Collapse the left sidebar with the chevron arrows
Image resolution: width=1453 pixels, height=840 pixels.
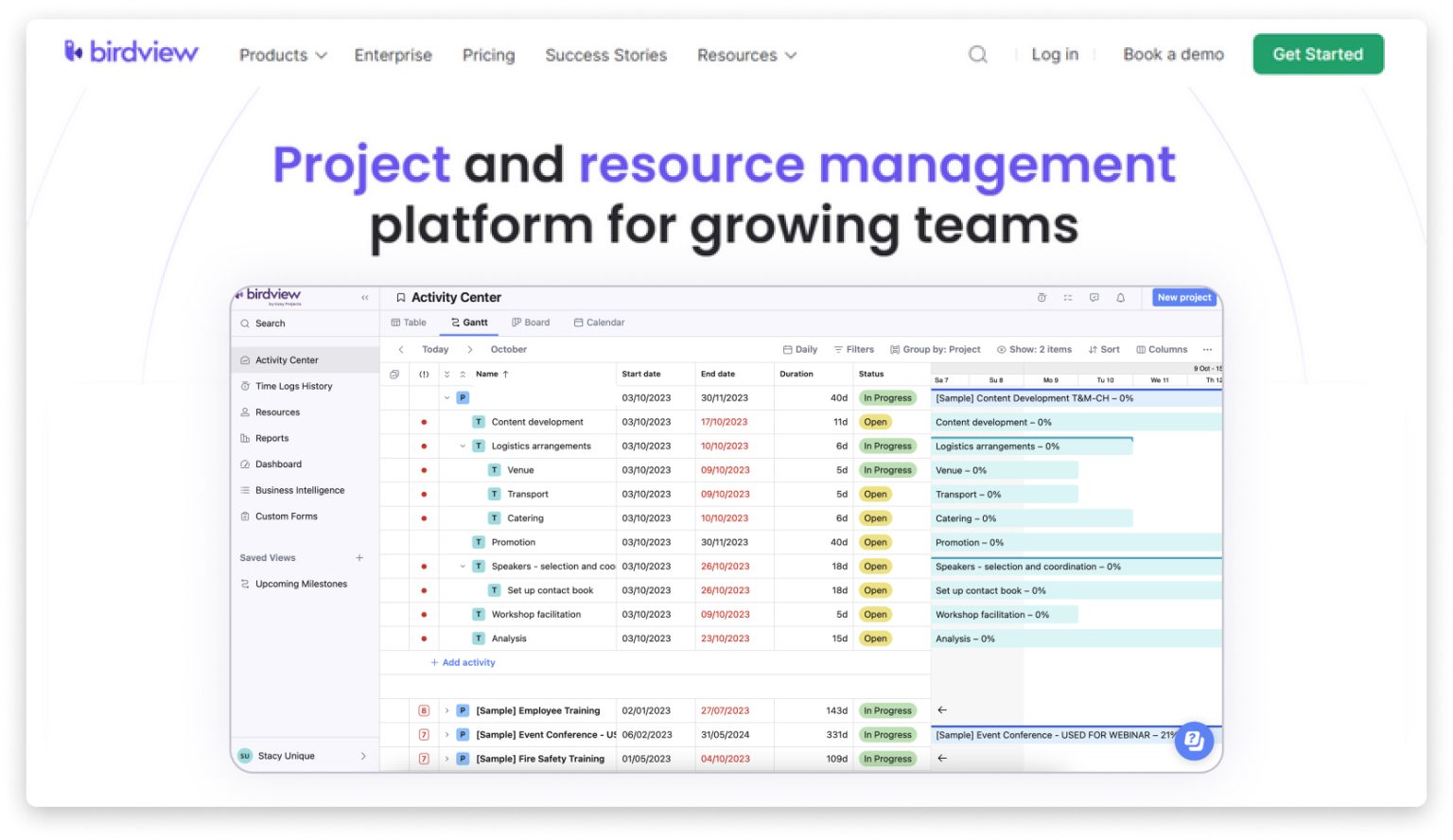tap(364, 297)
